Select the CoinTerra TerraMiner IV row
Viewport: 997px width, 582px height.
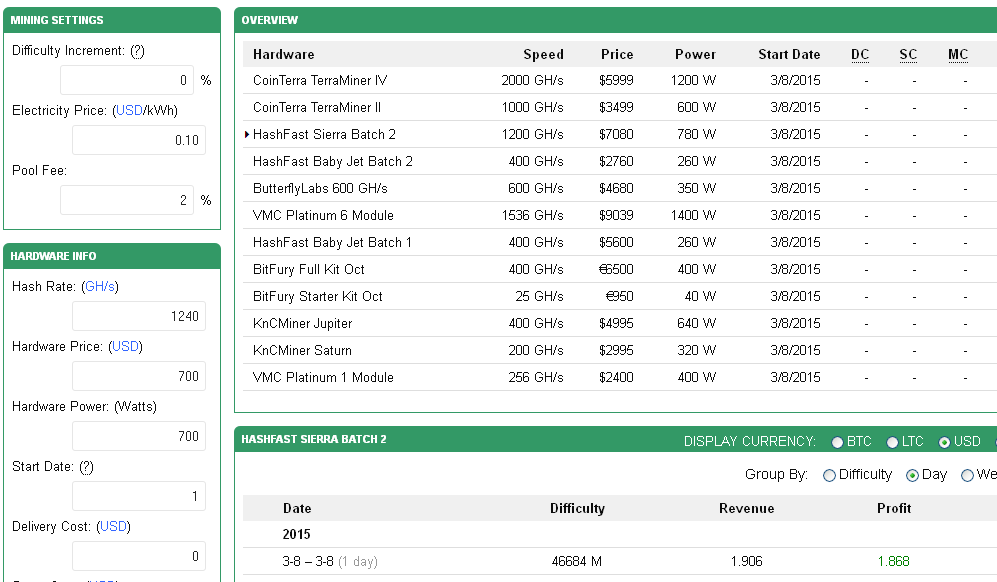(620, 81)
